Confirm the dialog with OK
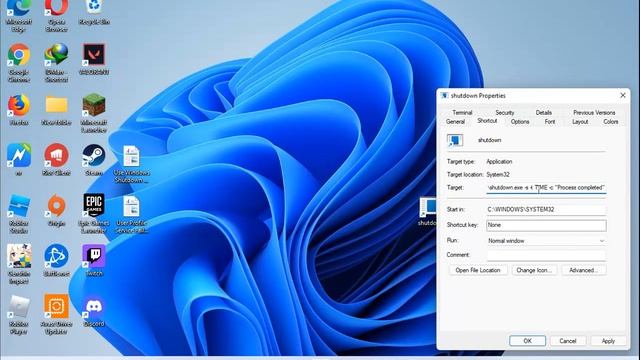Viewport: 640px width, 360px height. coord(527,341)
